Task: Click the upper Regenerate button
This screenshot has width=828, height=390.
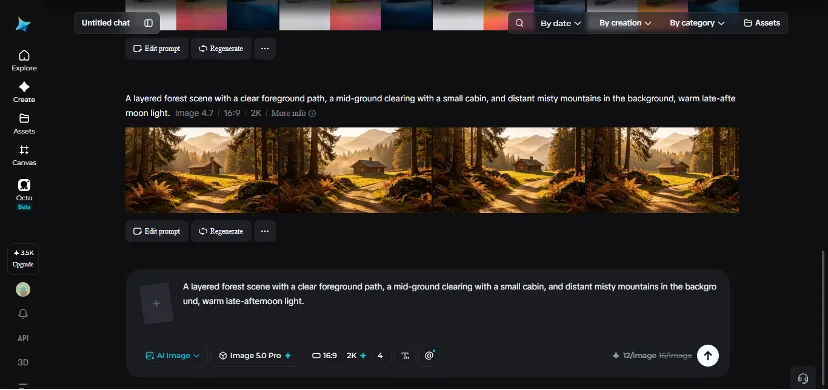Action: point(221,49)
